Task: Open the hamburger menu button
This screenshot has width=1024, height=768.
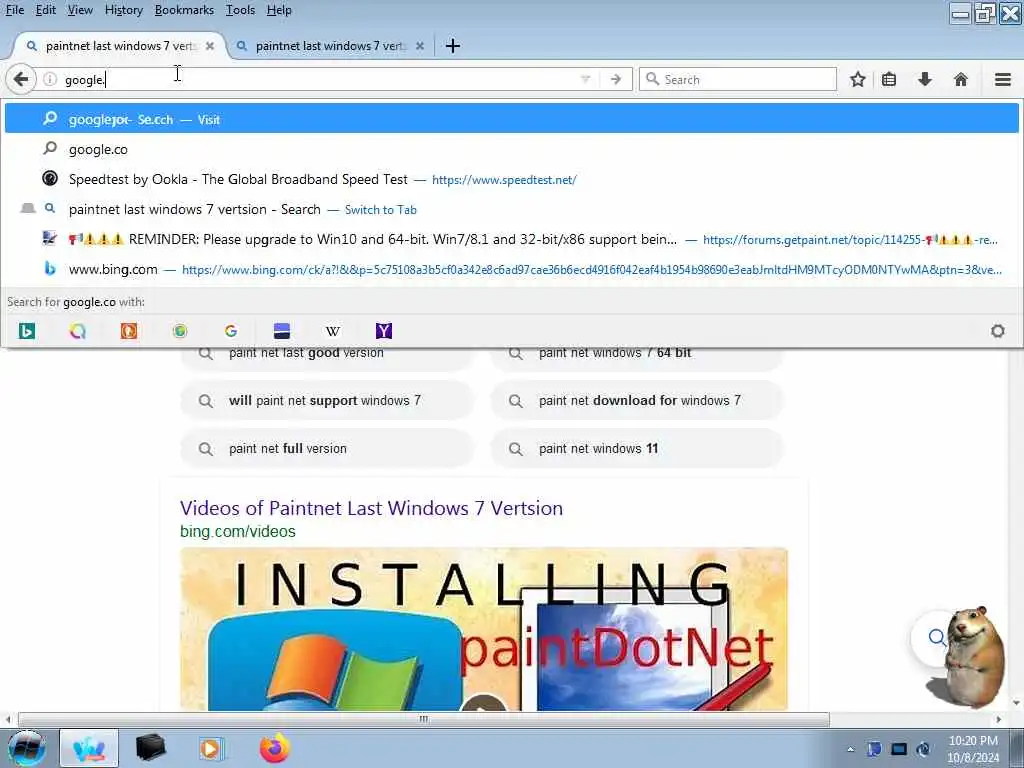Action: [1003, 80]
